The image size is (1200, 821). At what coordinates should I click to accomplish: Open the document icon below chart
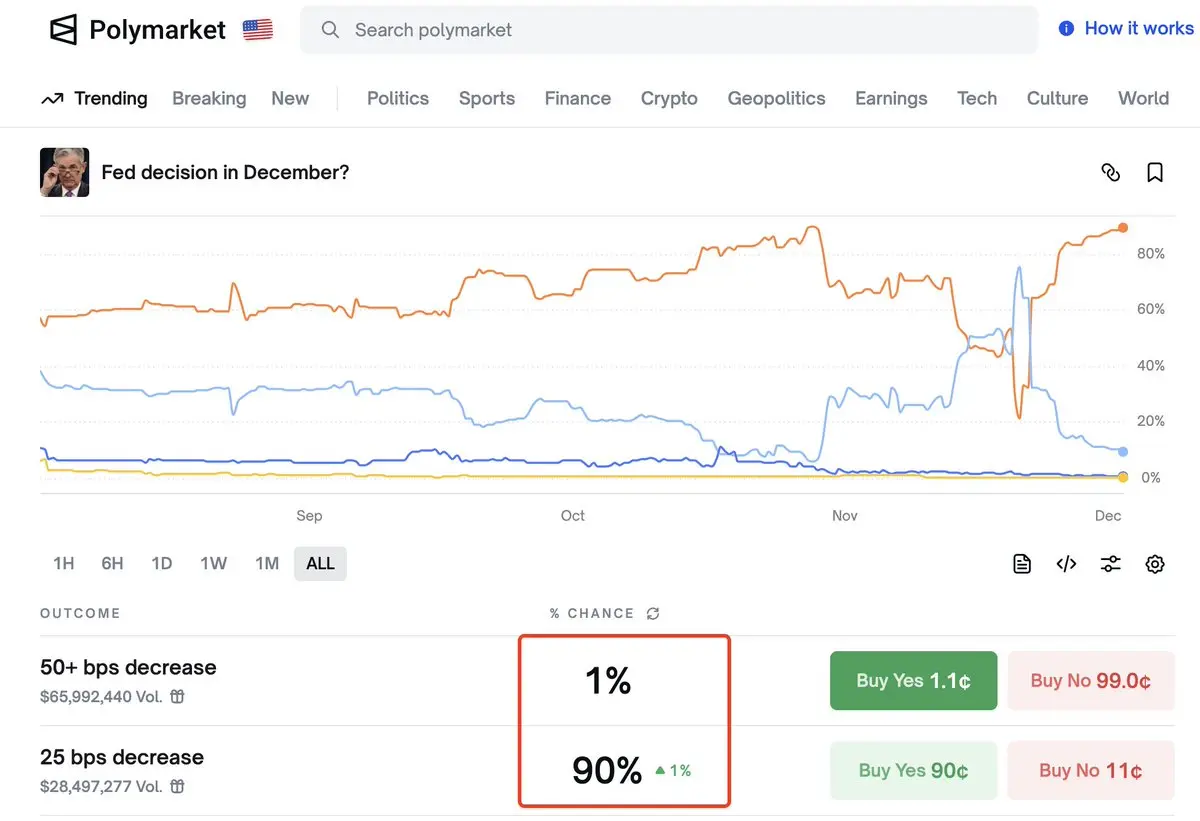1022,564
